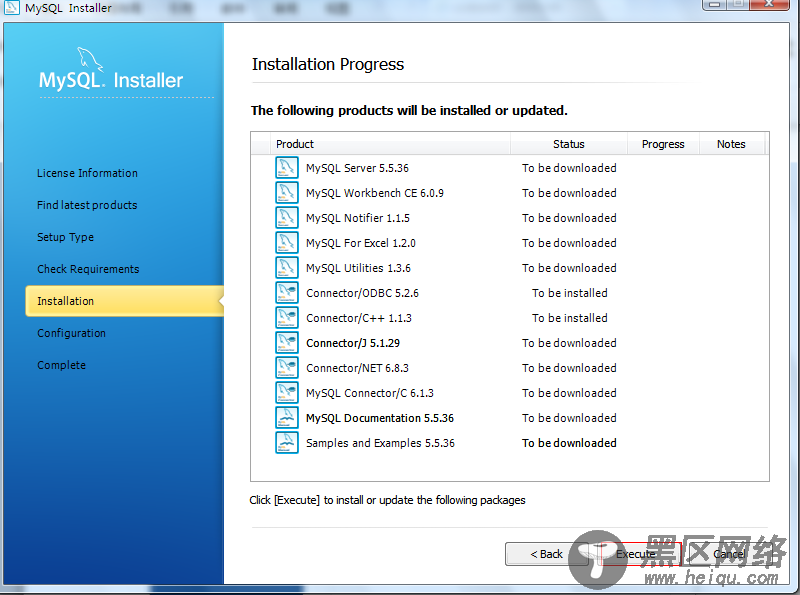Image resolution: width=800 pixels, height=595 pixels.
Task: Open the Setup Type step
Action: tap(65, 237)
